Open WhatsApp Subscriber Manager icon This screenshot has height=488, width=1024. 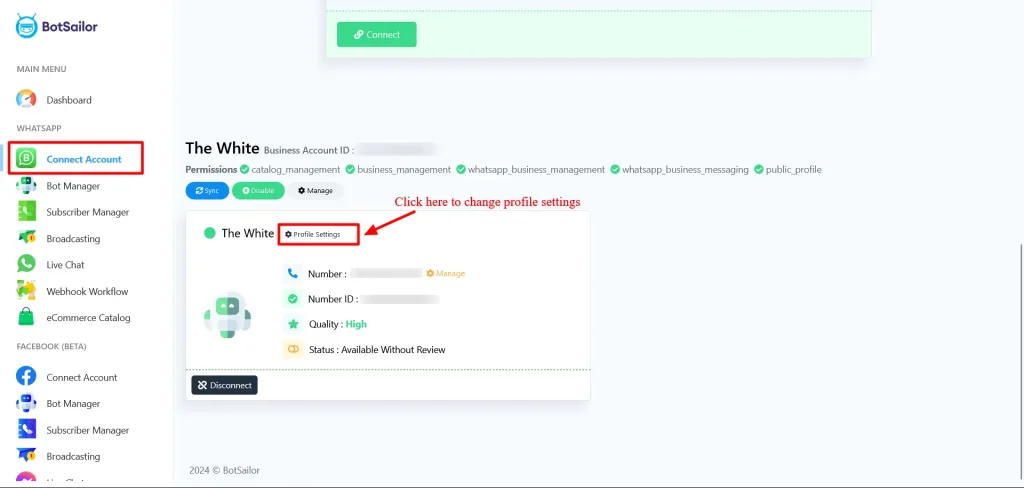tap(27, 212)
